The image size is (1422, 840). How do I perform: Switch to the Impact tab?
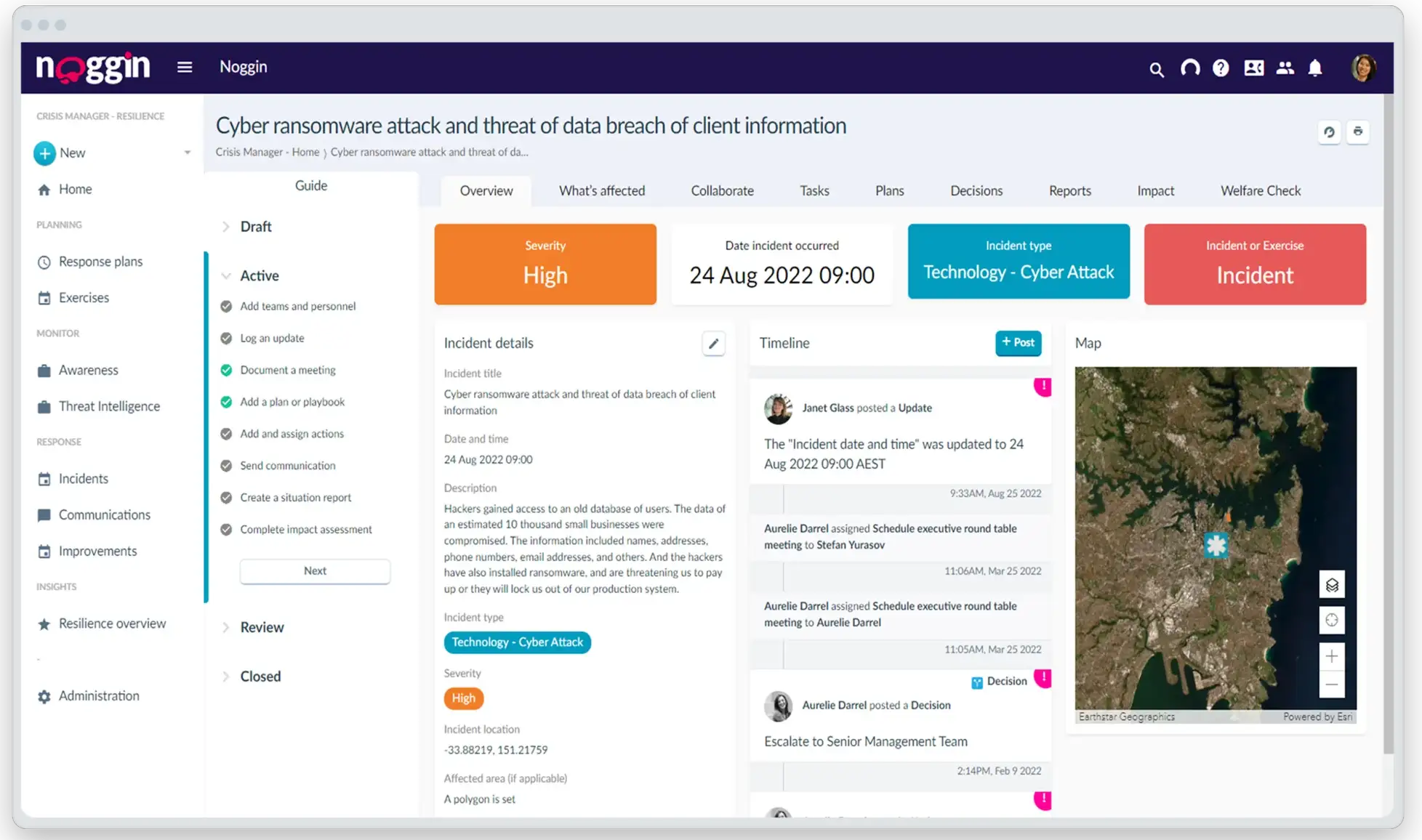point(1155,191)
